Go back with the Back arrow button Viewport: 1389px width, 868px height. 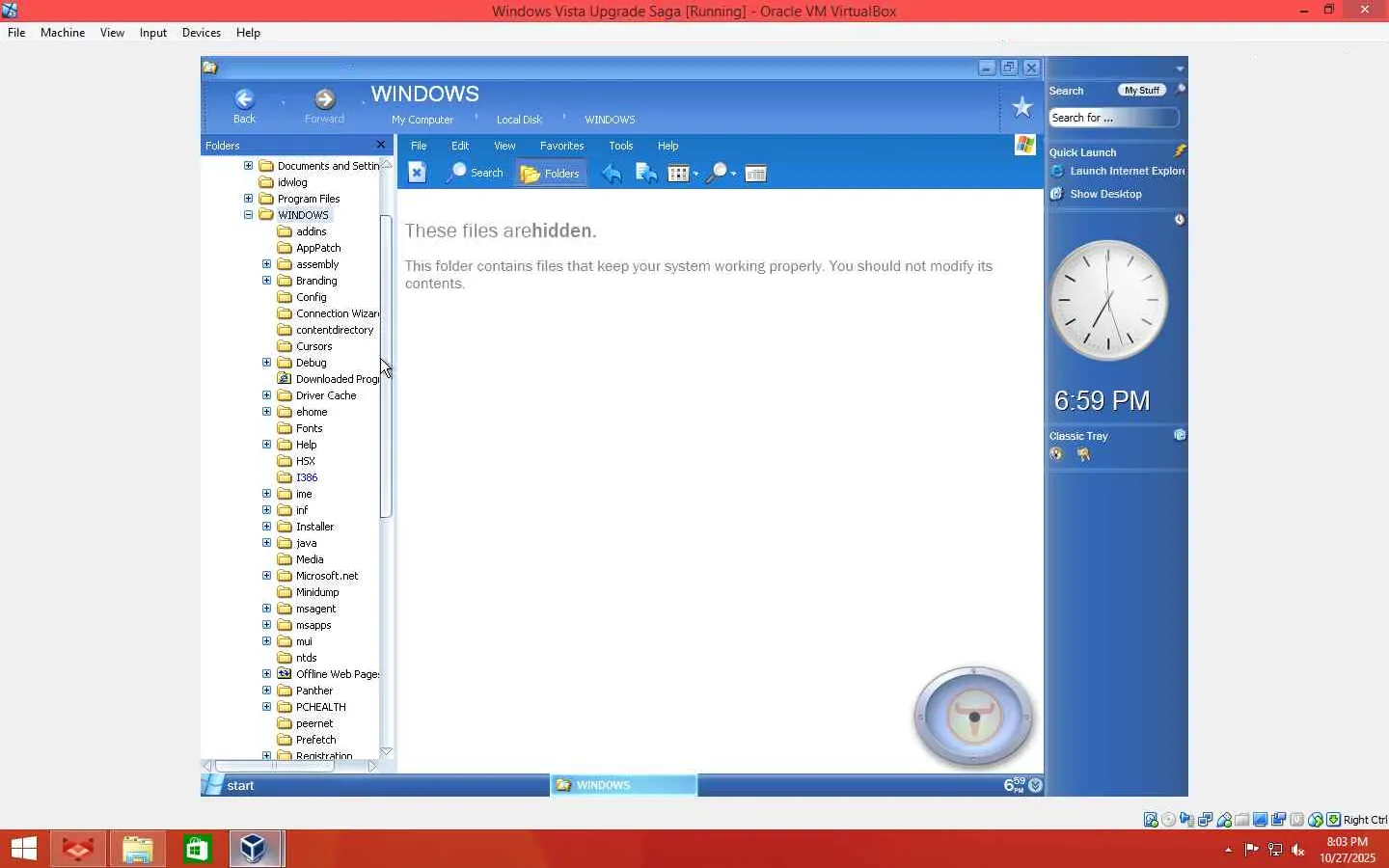click(244, 106)
